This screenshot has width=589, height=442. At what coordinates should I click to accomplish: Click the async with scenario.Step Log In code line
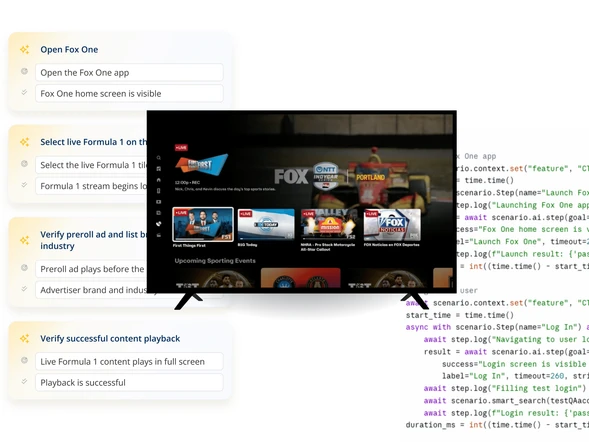[497, 327]
